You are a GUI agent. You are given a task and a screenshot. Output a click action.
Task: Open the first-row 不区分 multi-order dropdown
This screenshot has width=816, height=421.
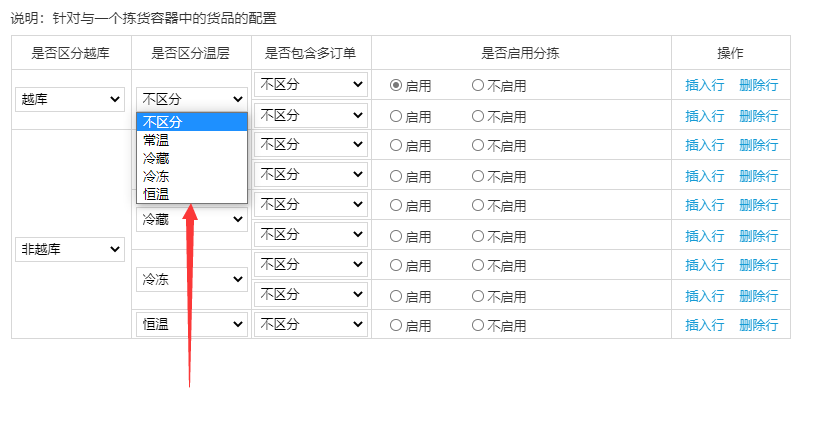[311, 84]
